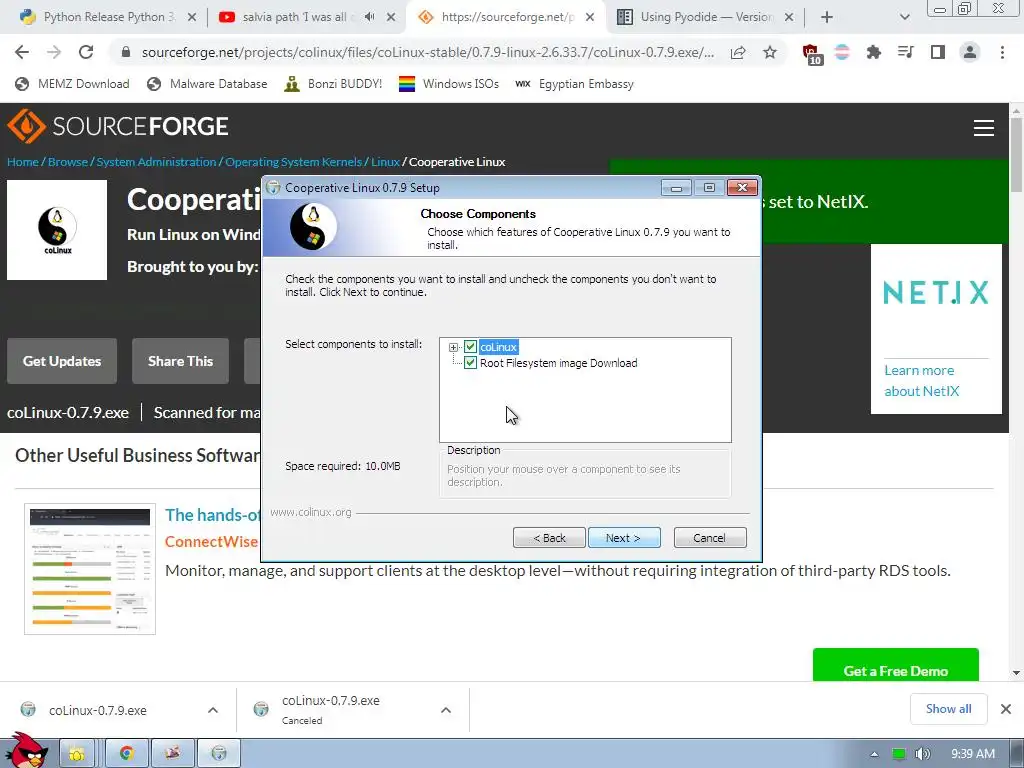Click the coLinux project logo thumbnail

(57, 230)
